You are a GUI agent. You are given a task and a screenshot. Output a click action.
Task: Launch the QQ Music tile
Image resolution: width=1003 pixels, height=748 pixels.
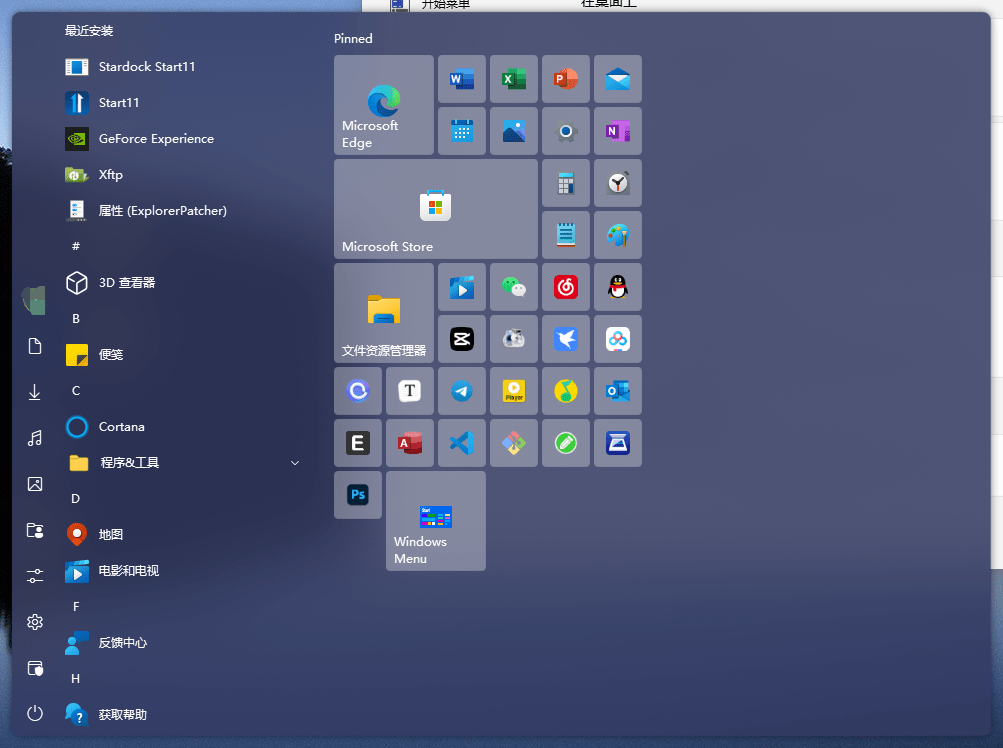point(566,391)
